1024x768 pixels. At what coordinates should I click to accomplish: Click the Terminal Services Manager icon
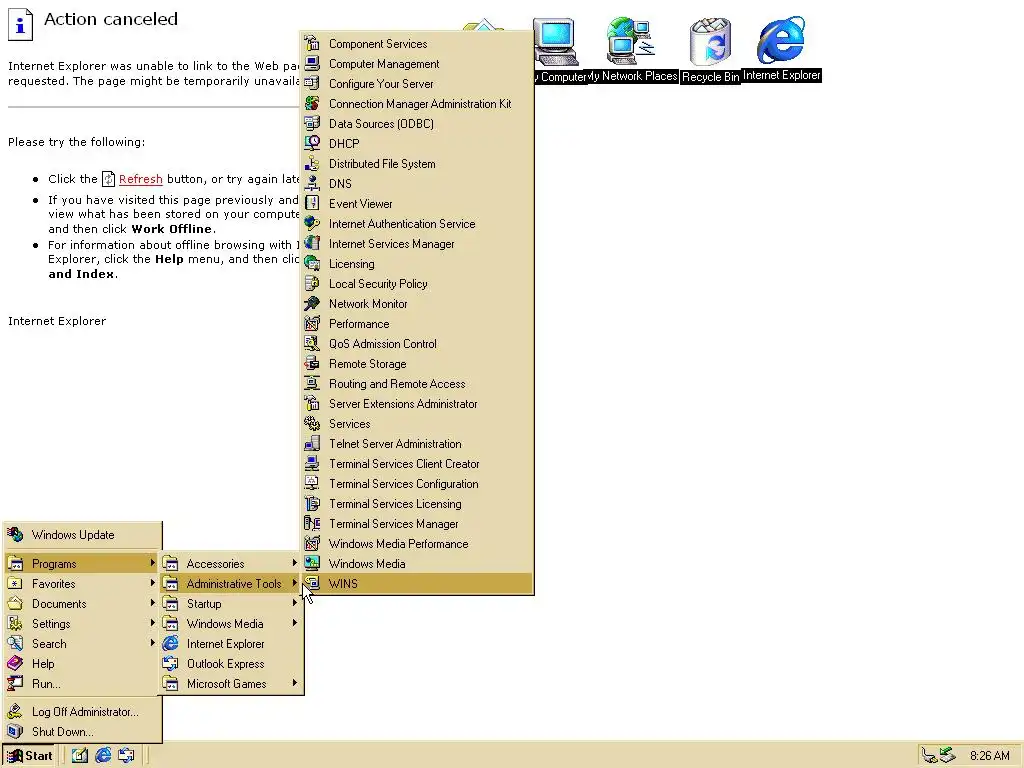click(x=312, y=524)
